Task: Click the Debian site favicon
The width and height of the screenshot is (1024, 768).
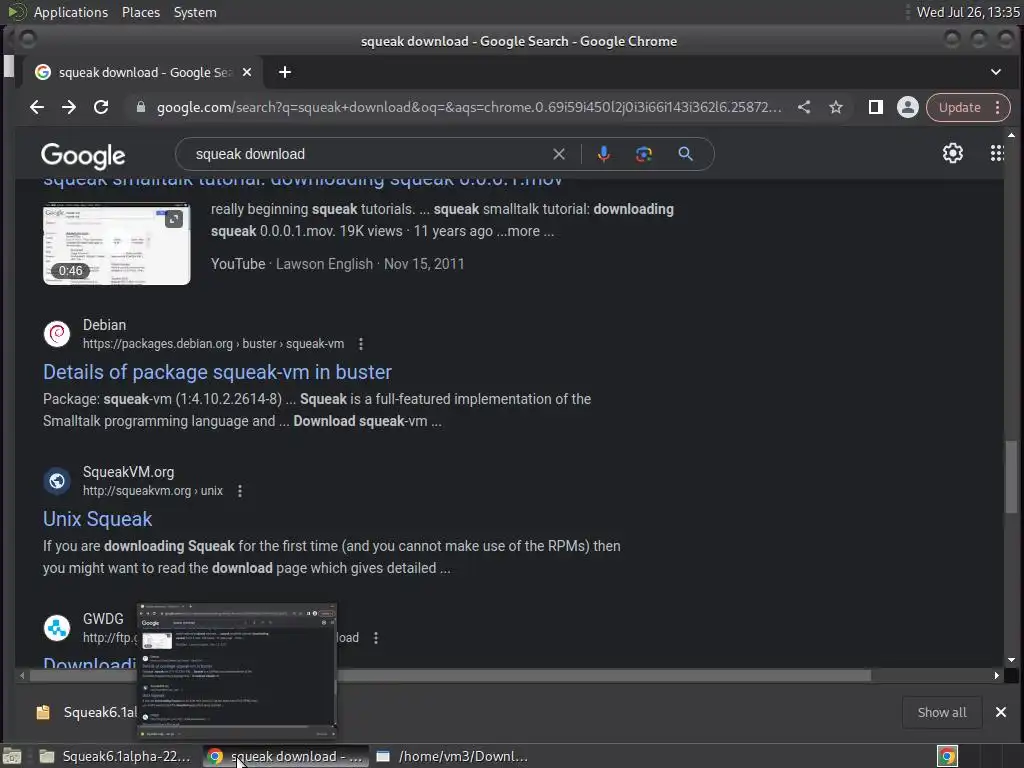Action: coord(57,334)
